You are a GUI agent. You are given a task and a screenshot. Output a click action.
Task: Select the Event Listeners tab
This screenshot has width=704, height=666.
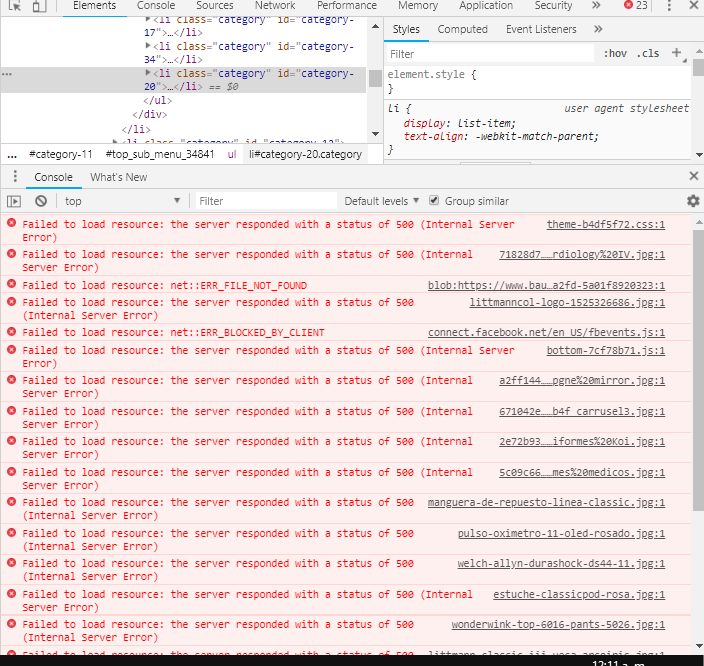coord(541,30)
